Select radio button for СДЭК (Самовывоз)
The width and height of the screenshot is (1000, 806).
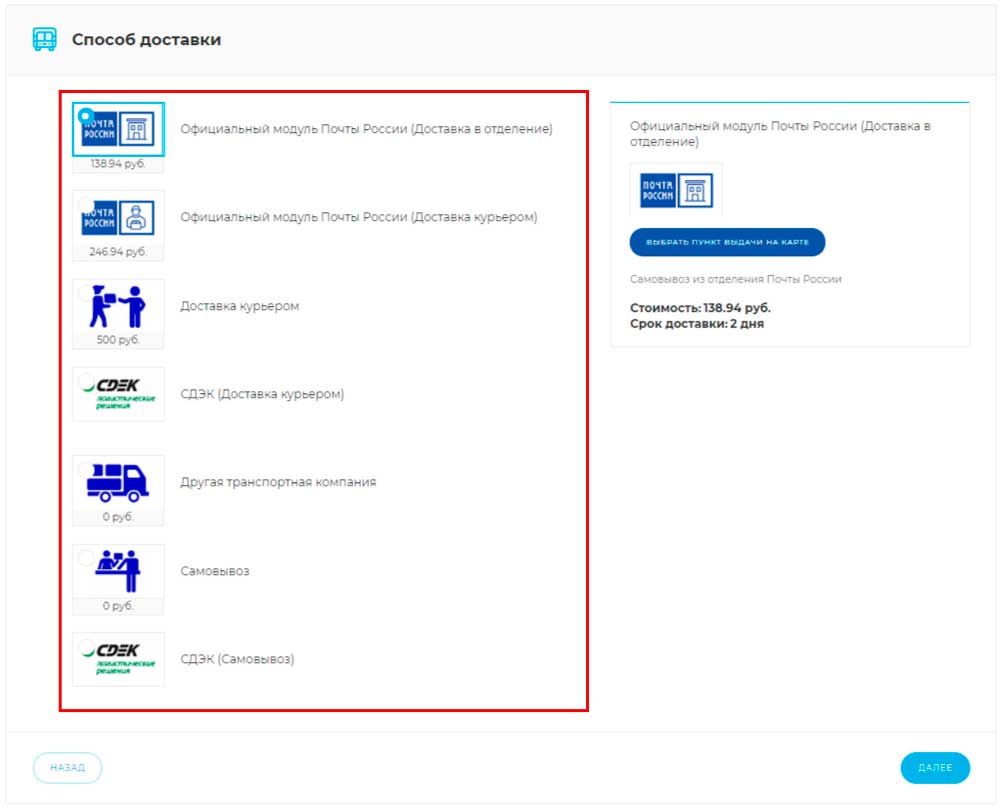click(x=87, y=646)
